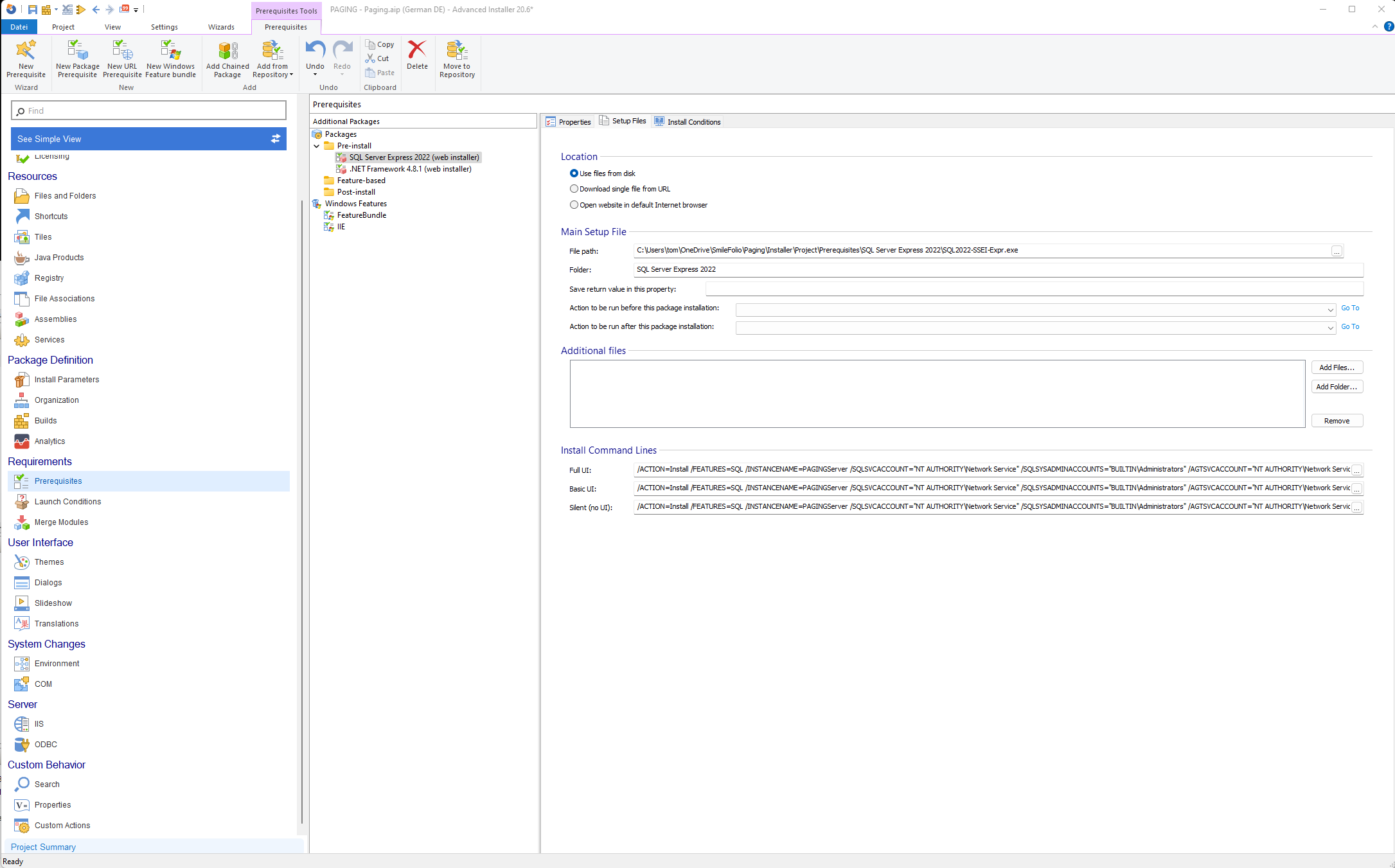Screen dimensions: 1395x868
Task: Click Go To for the before-installation action
Action: point(1350,308)
